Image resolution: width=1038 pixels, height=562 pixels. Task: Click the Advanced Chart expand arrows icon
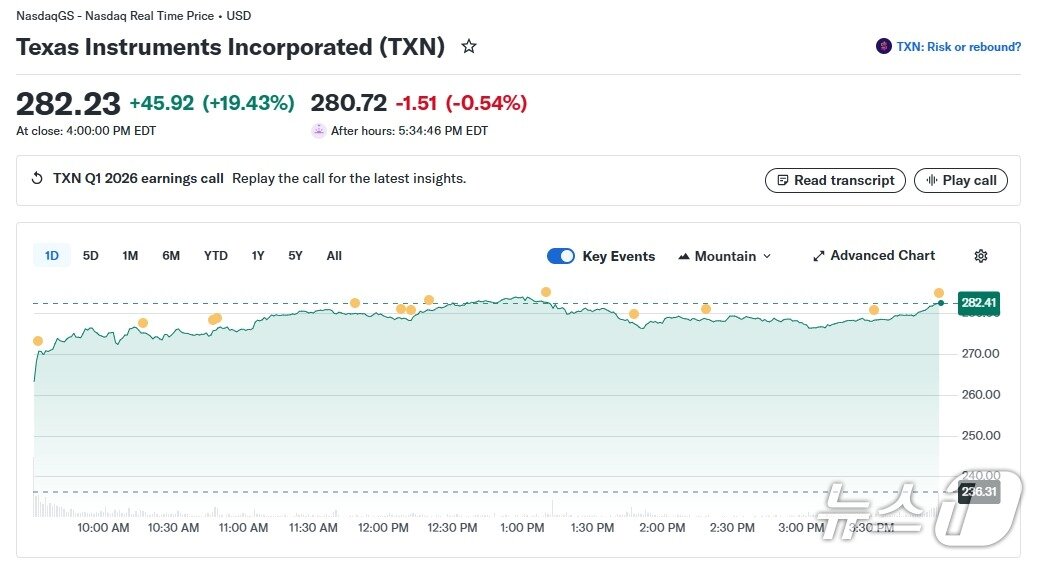(x=819, y=256)
